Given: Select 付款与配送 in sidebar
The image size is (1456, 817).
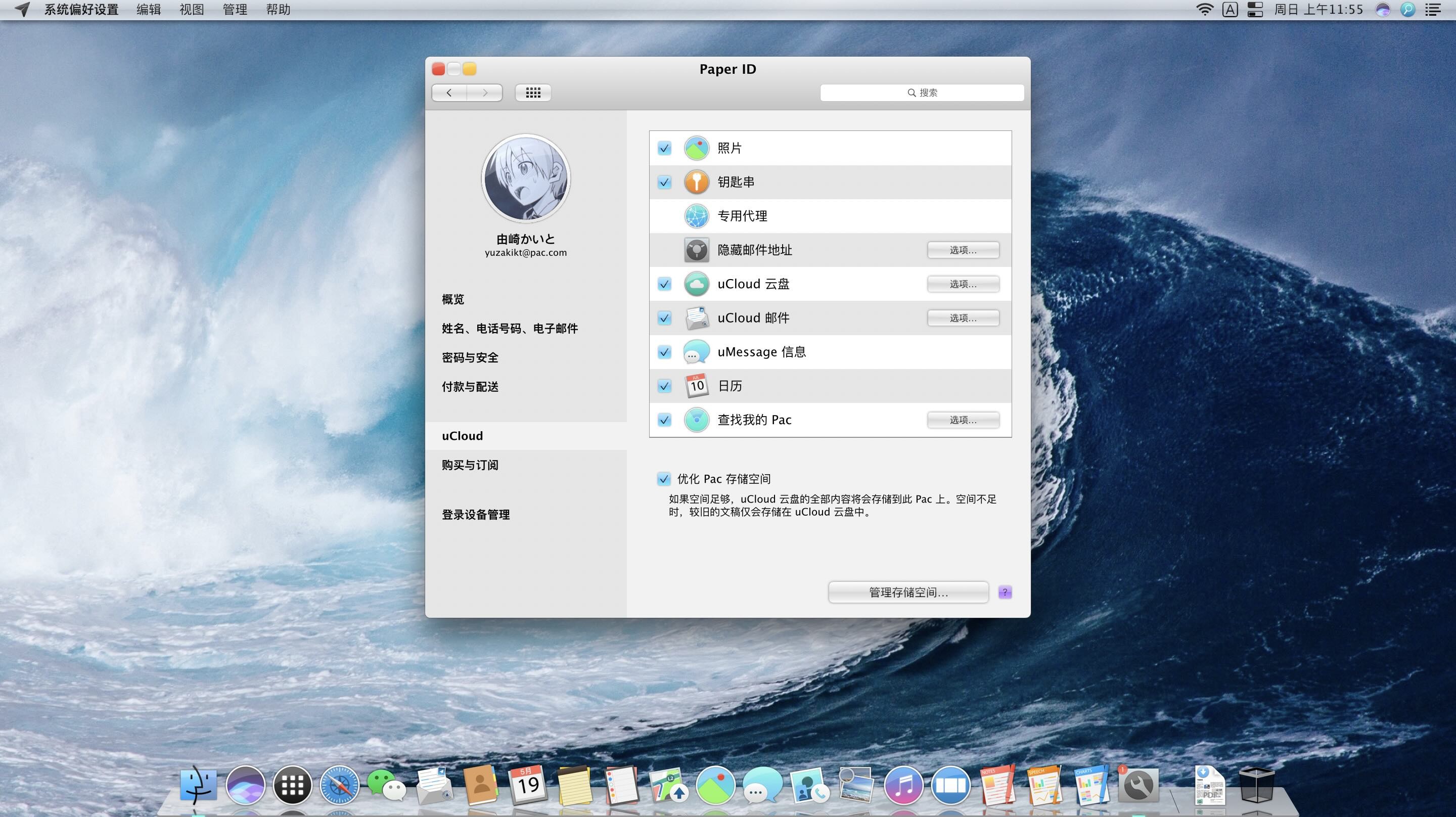Looking at the screenshot, I should [x=526, y=387].
